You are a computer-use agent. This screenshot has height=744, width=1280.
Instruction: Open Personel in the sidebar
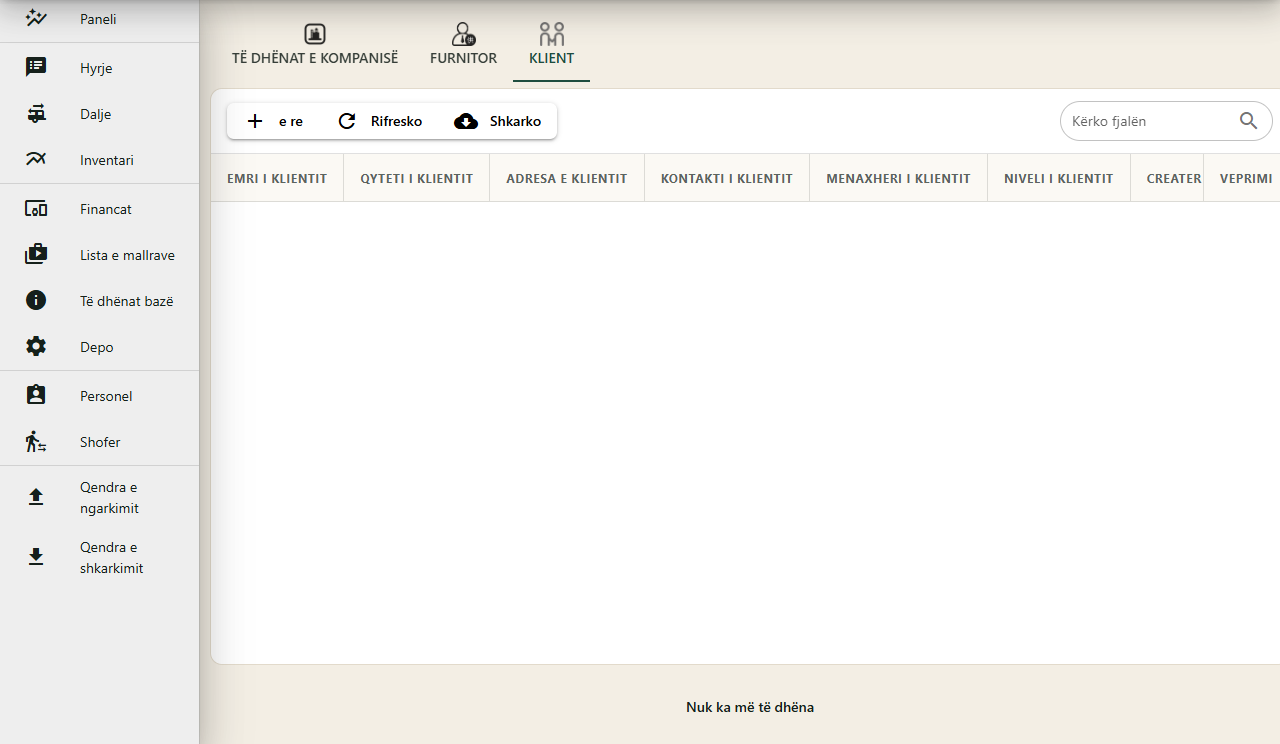pyautogui.click(x=99, y=396)
